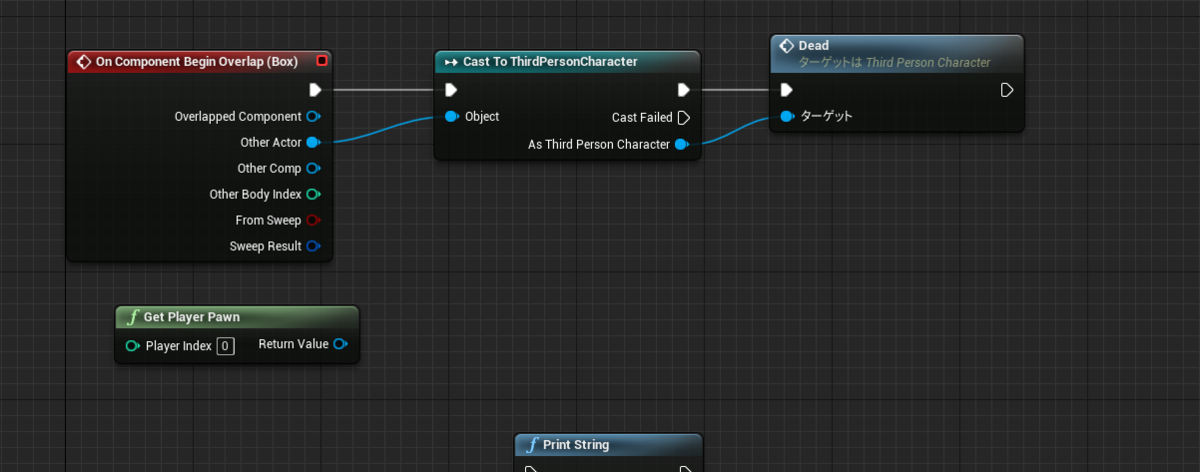The image size is (1200, 472).
Task: Click the Other Comp output pin
Action: (314, 168)
